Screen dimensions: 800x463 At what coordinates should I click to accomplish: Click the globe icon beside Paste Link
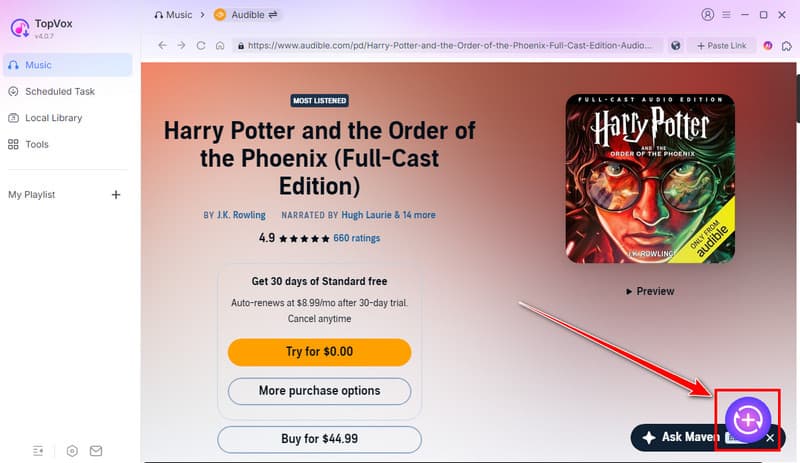tap(677, 45)
